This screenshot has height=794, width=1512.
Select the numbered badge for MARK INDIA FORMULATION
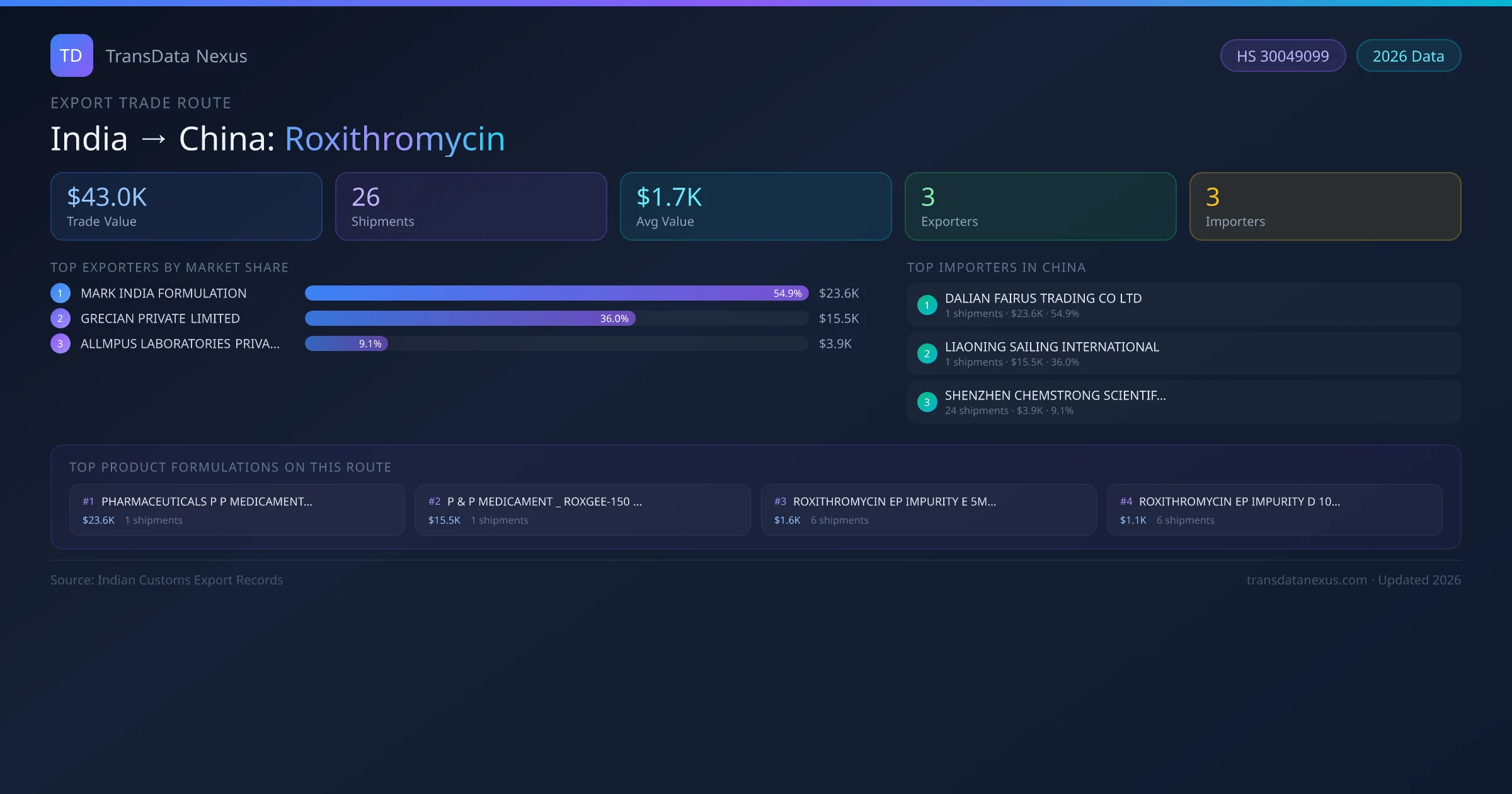click(x=60, y=293)
